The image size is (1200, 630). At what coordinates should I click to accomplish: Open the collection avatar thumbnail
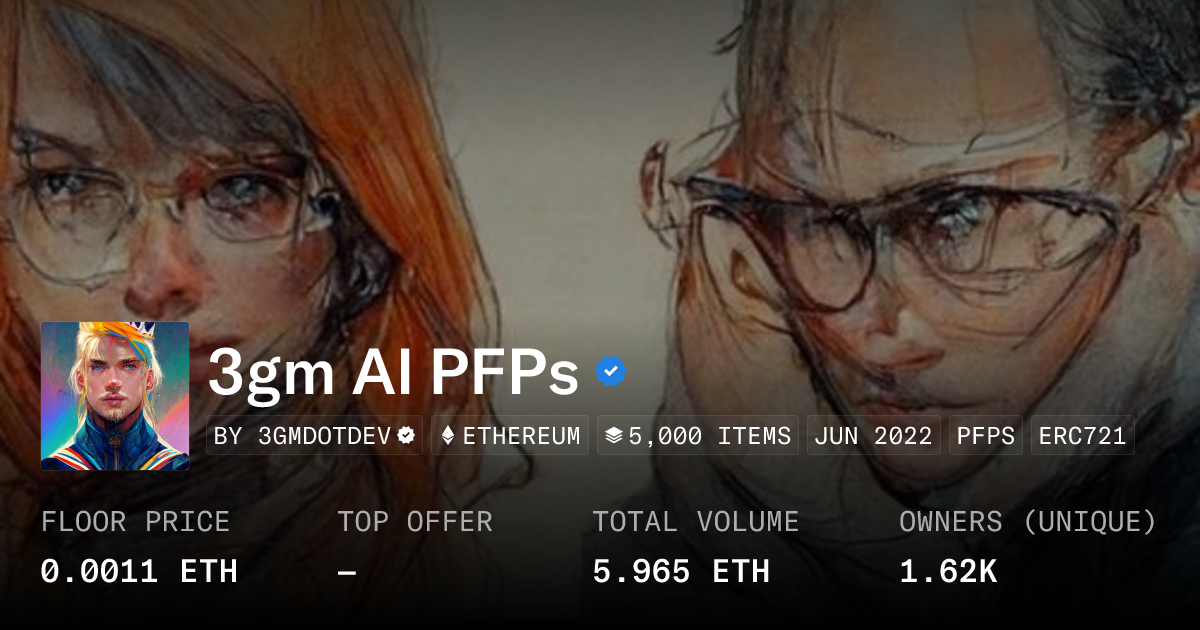115,396
